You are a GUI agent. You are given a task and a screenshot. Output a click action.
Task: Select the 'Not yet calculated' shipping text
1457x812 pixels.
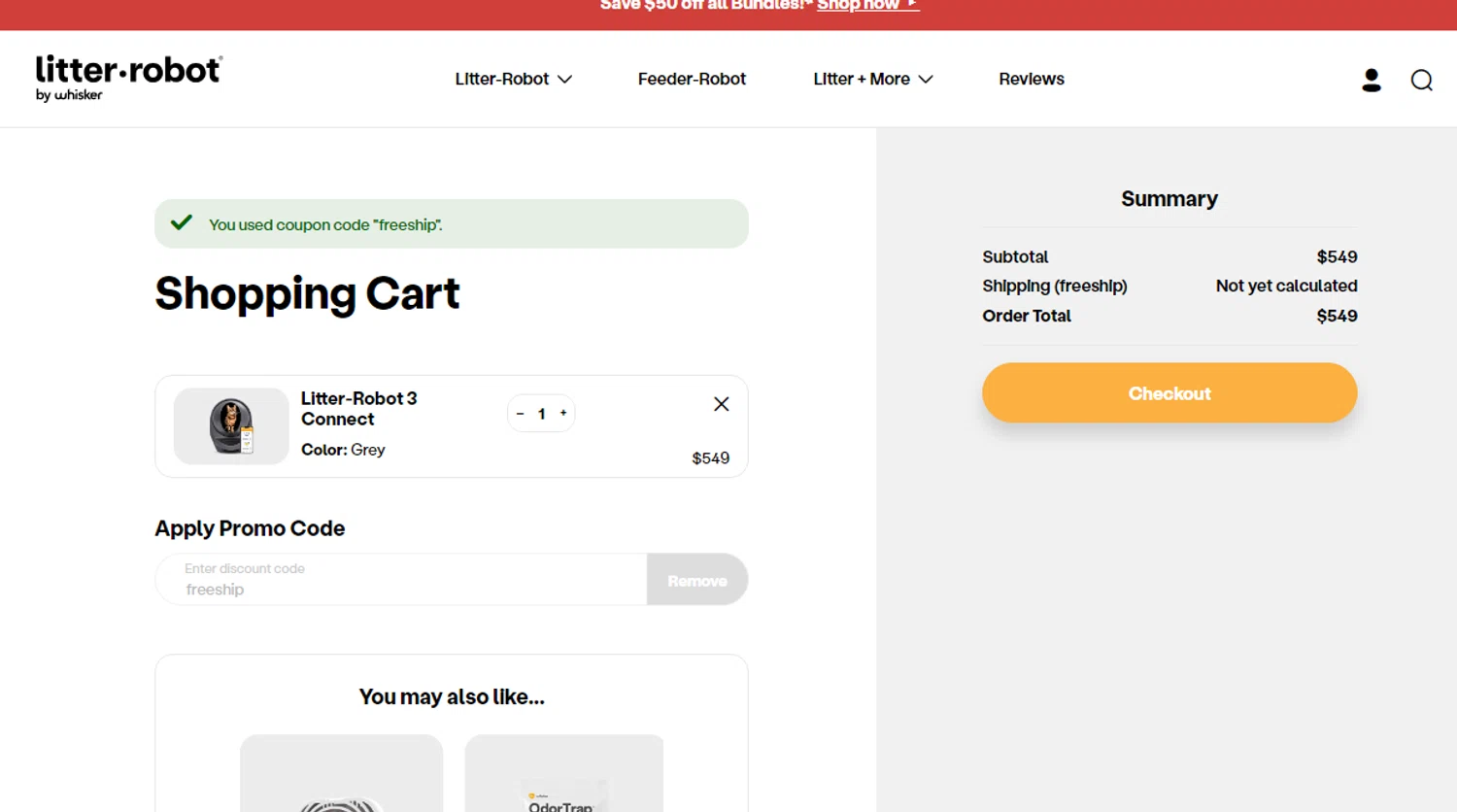(x=1286, y=286)
